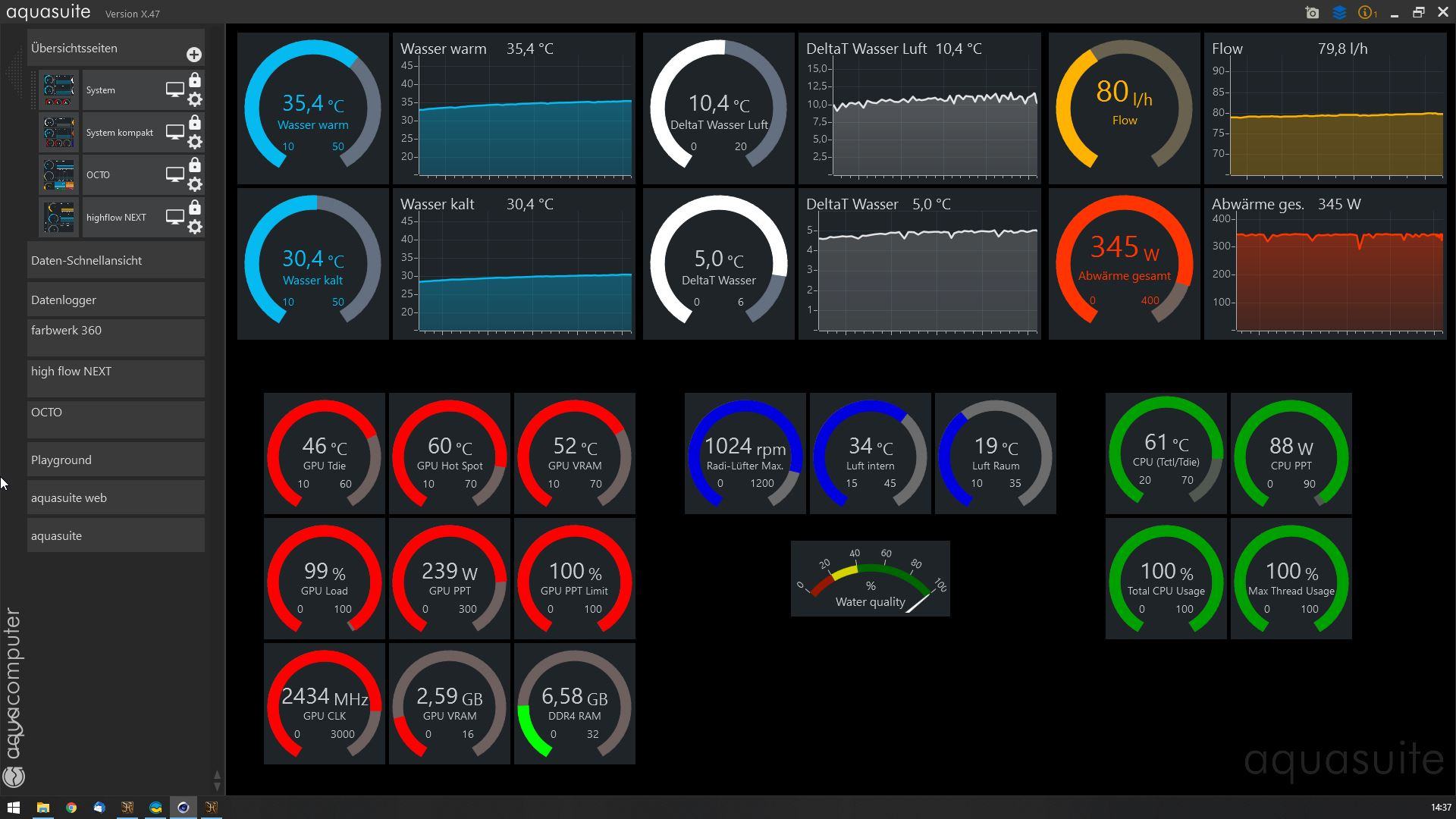This screenshot has height=819, width=1456.
Task: Open settings gear for OCTO page
Action: [x=195, y=184]
